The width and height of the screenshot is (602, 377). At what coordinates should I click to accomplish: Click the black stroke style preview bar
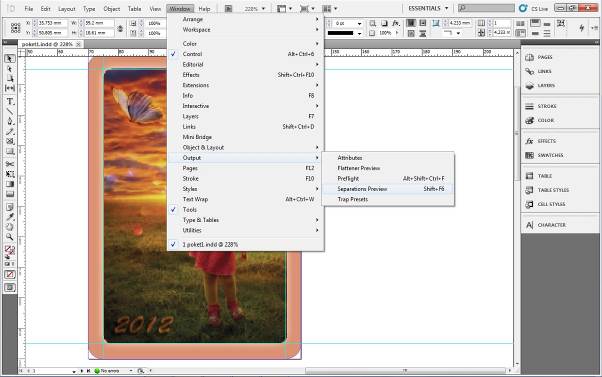tap(340, 33)
